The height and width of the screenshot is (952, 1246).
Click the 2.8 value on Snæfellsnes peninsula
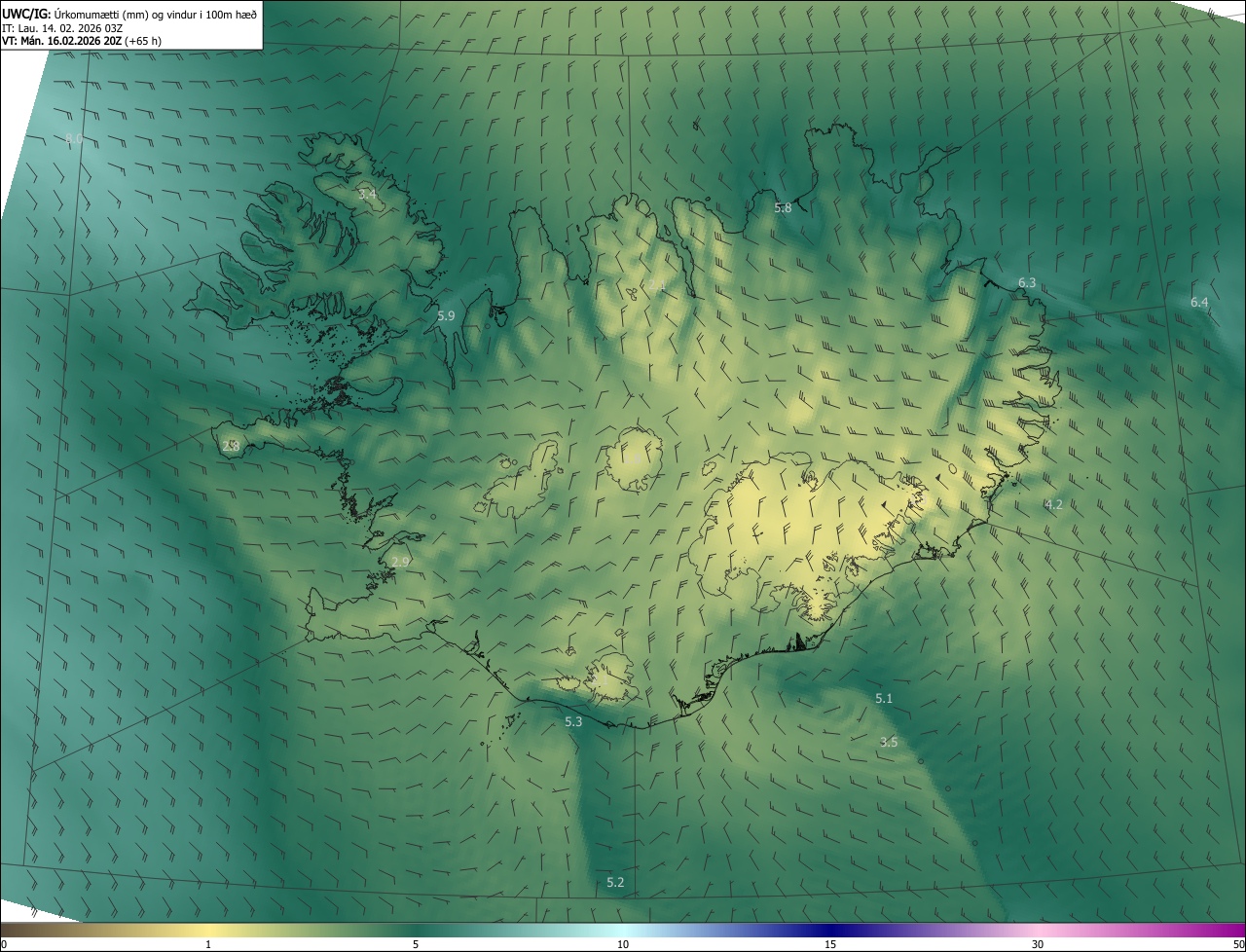pyautogui.click(x=231, y=446)
